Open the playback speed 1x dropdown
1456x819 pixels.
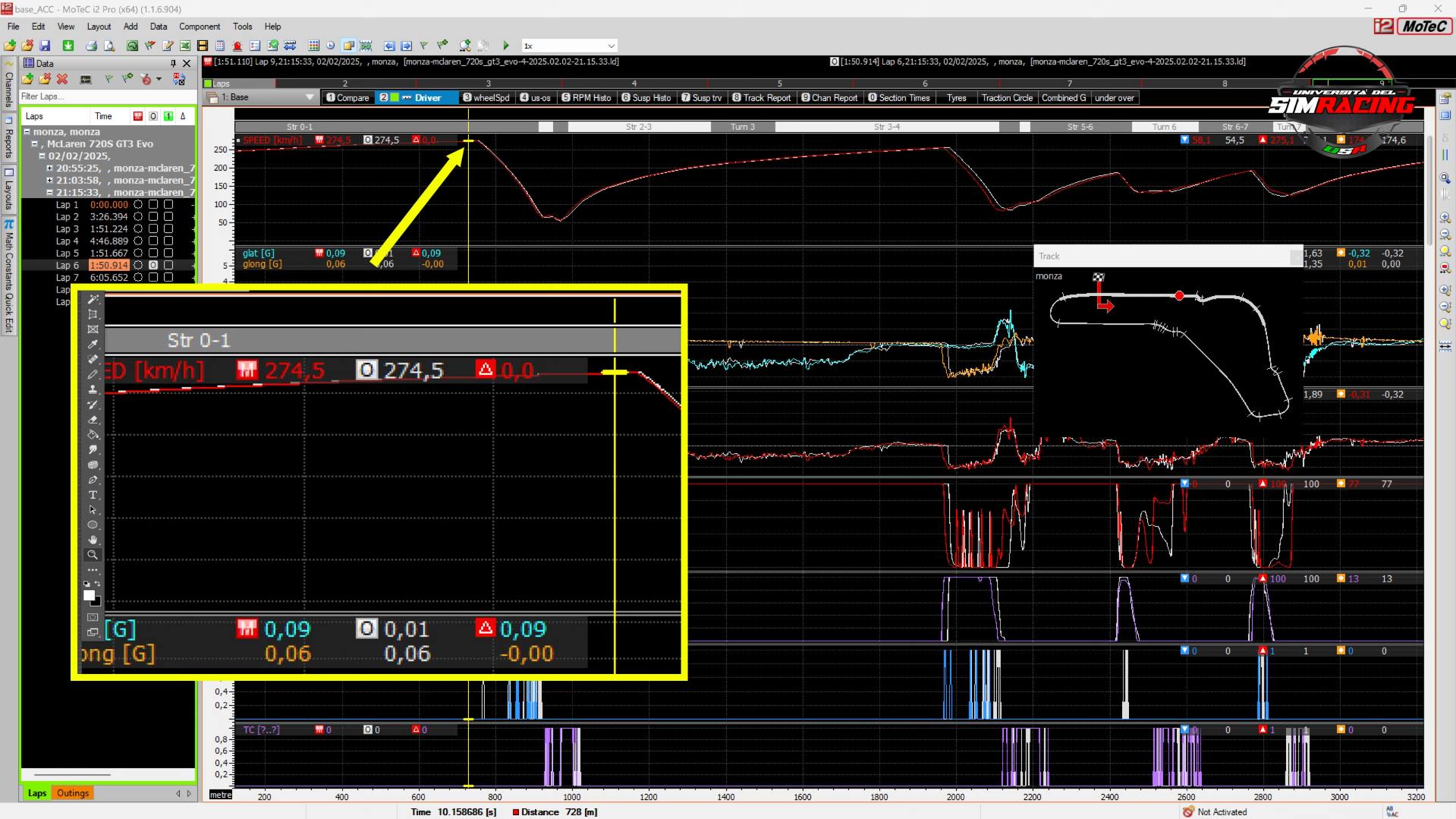pyautogui.click(x=611, y=46)
